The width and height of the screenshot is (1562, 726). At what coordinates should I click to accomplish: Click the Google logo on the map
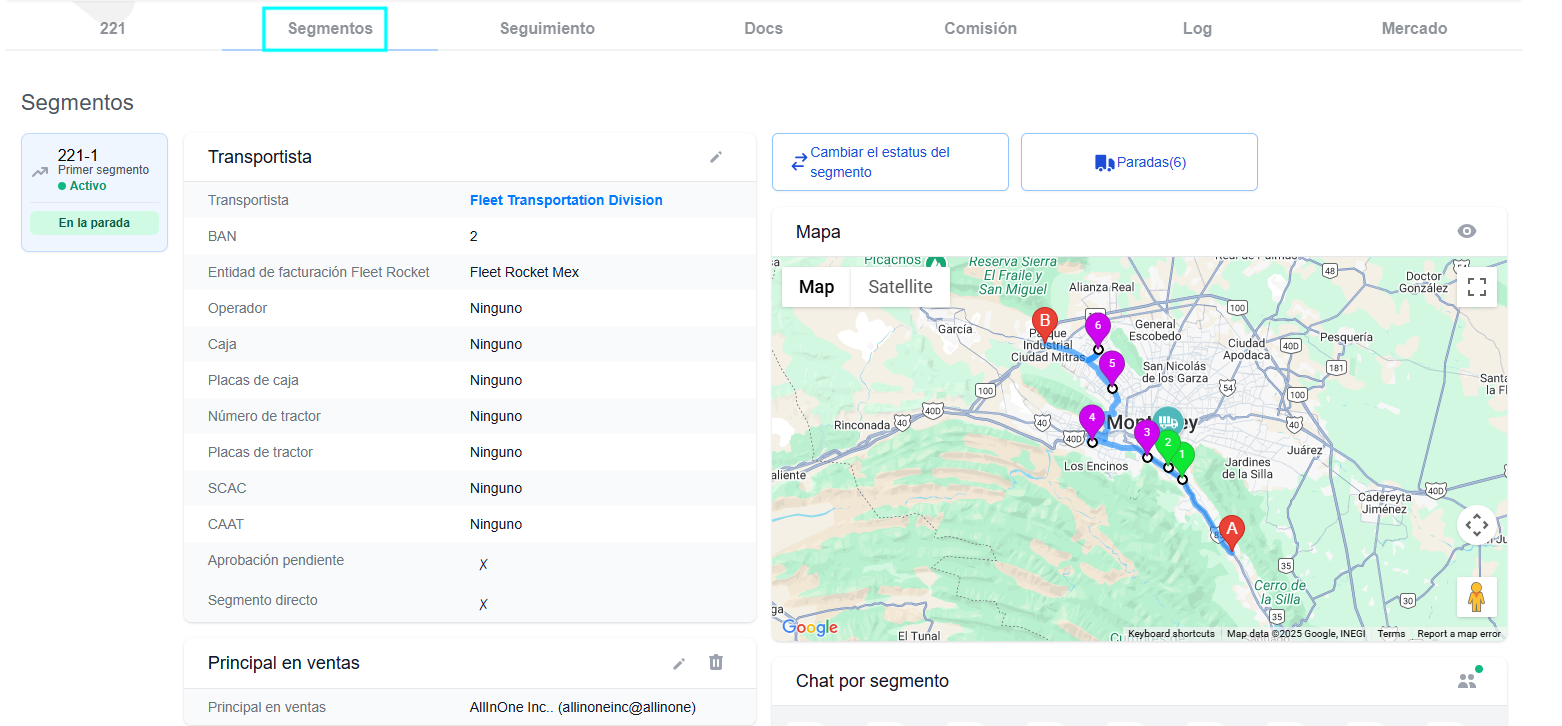[x=810, y=627]
